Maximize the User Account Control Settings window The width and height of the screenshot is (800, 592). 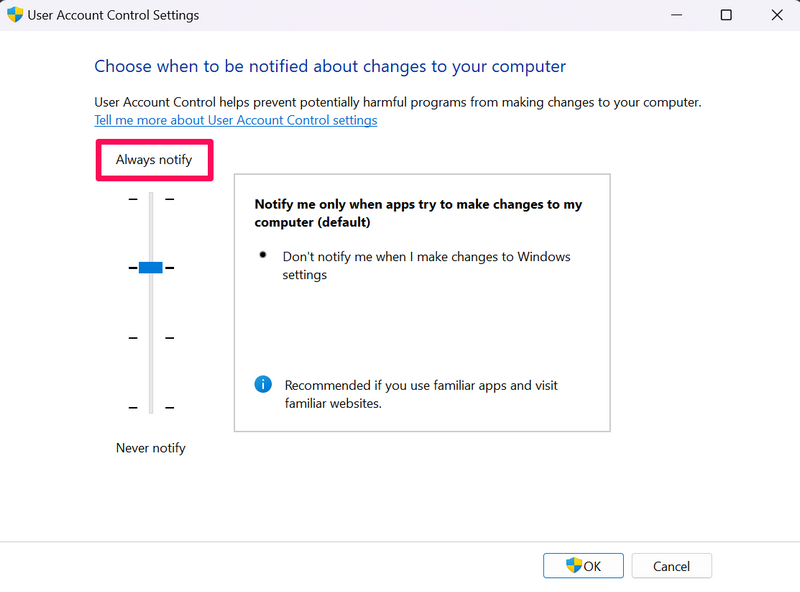tap(726, 15)
